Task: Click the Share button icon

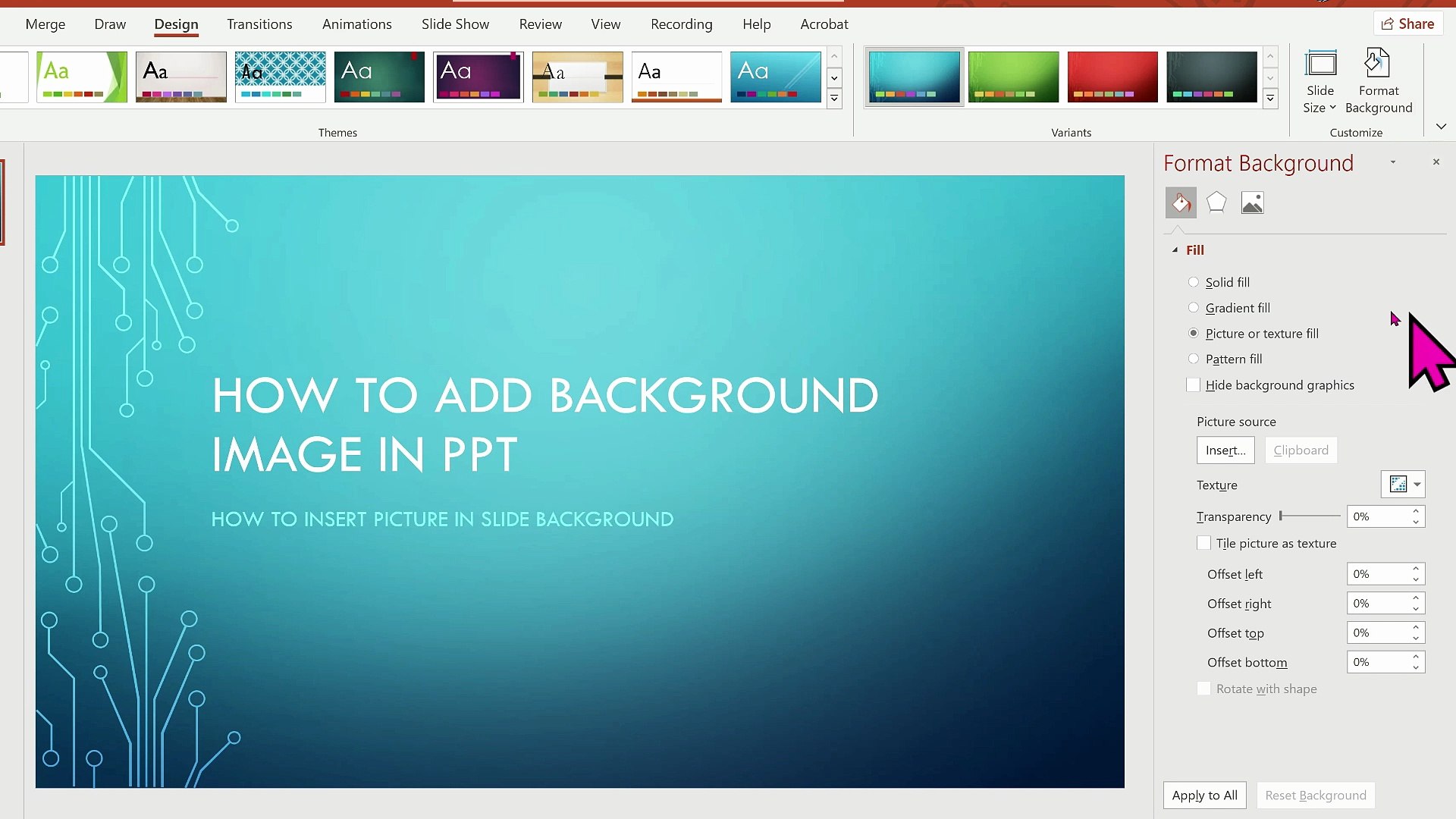Action: click(1387, 24)
